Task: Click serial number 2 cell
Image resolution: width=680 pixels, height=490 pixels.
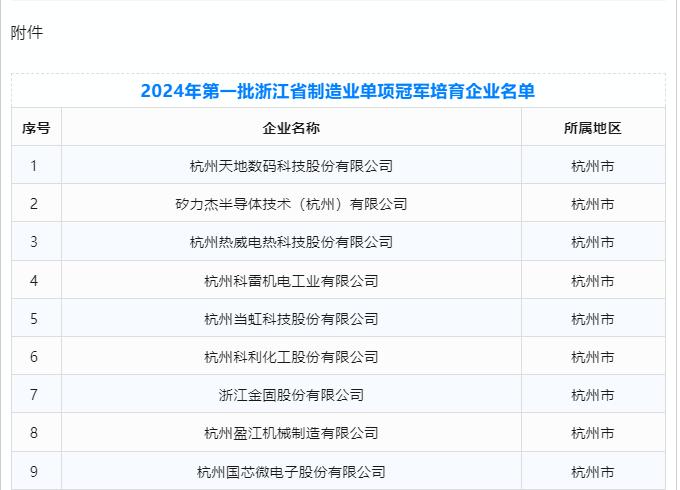Action: [34, 204]
